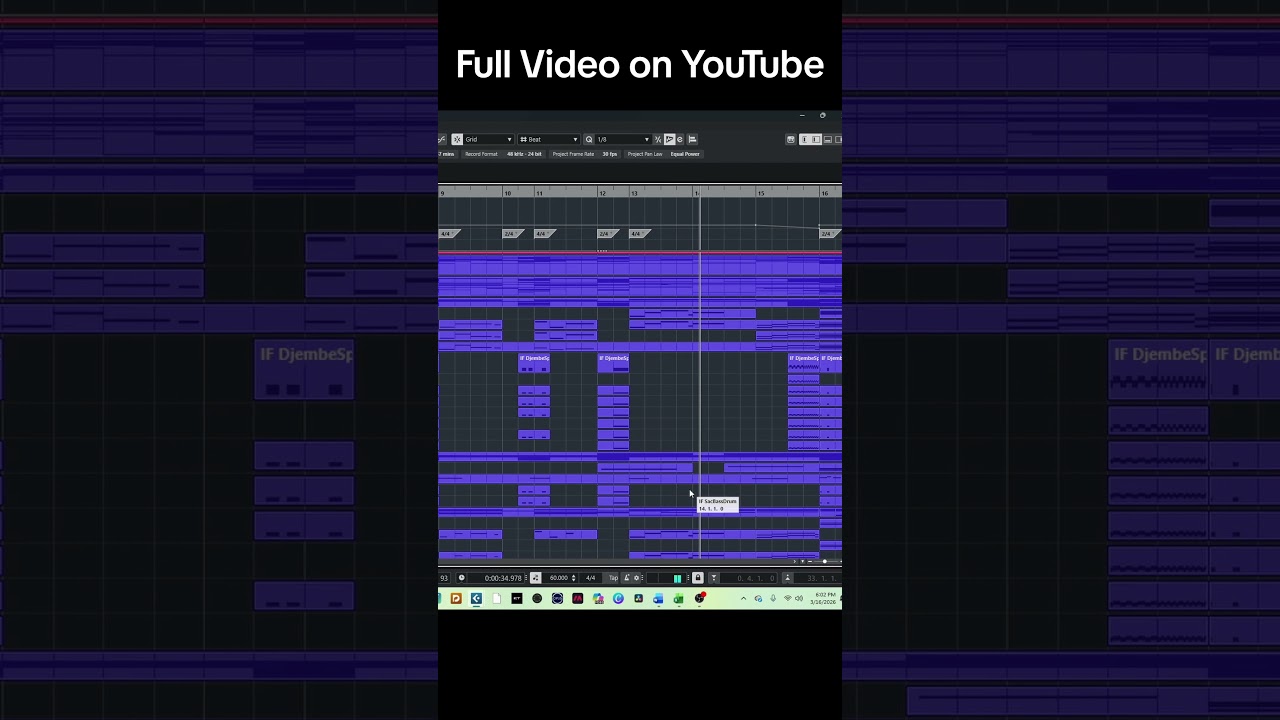Click bar 11 on the ruler
Image resolution: width=1280 pixels, height=720 pixels.
coord(540,193)
